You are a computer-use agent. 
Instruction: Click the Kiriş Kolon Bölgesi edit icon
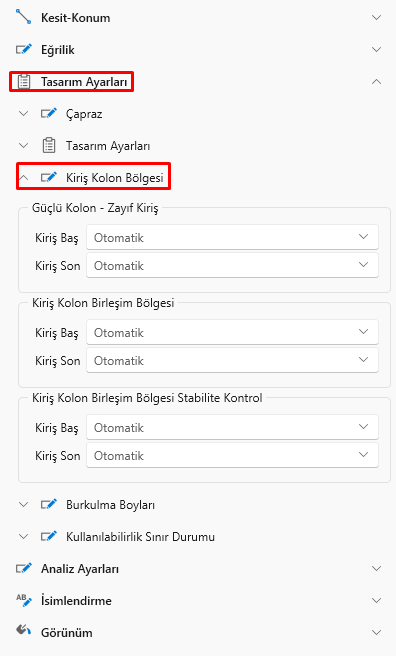[x=49, y=177]
